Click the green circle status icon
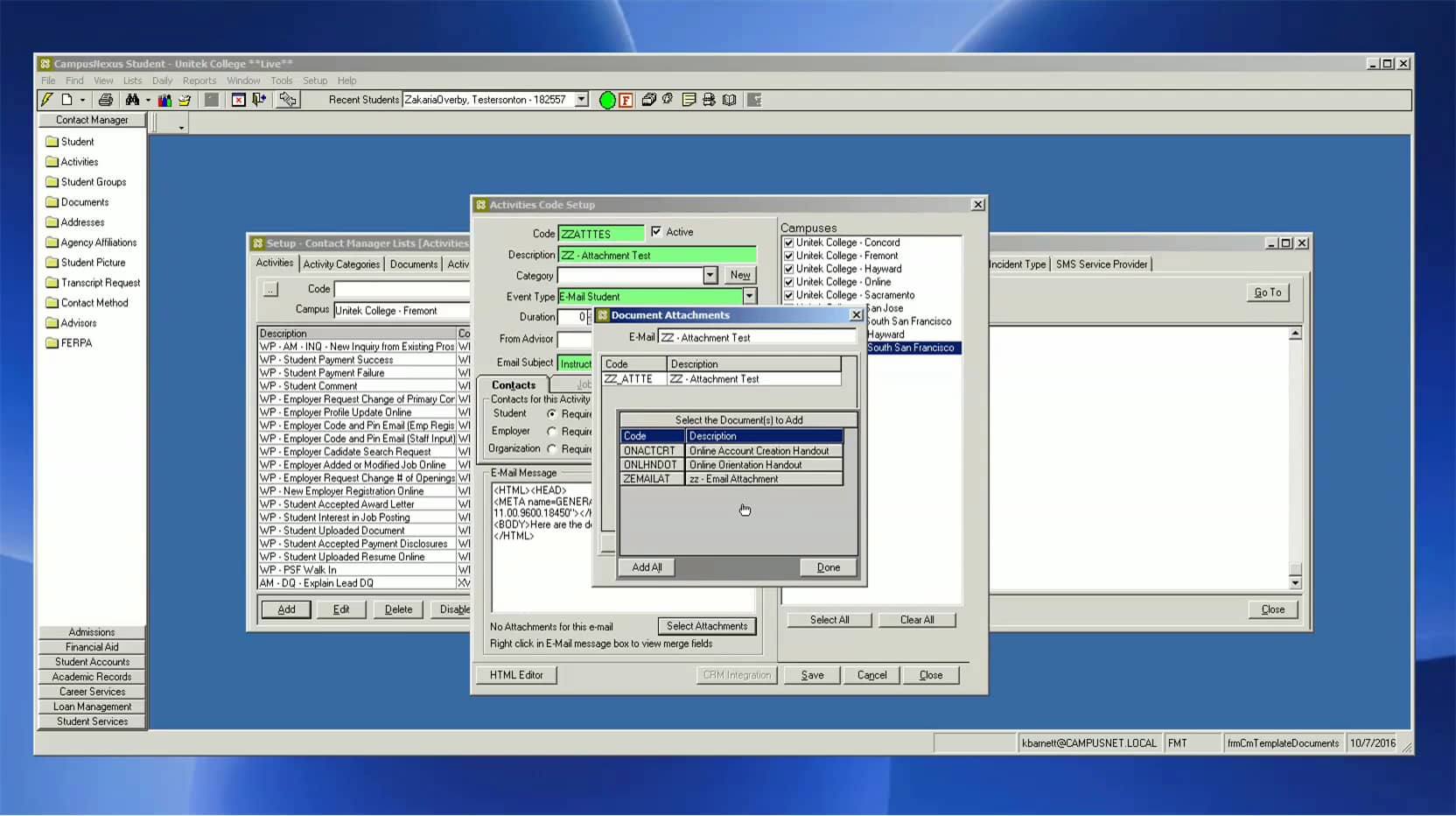 coord(607,100)
